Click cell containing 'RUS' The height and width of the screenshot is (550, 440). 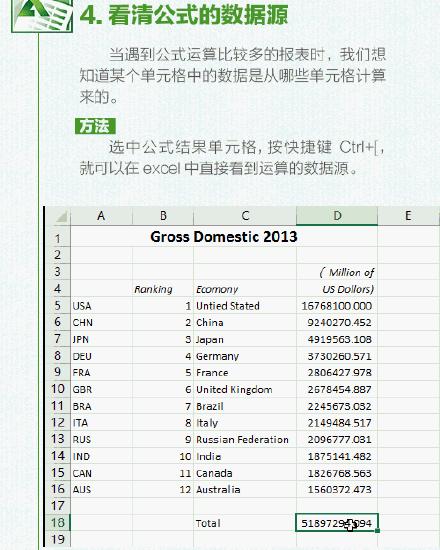(x=101, y=440)
